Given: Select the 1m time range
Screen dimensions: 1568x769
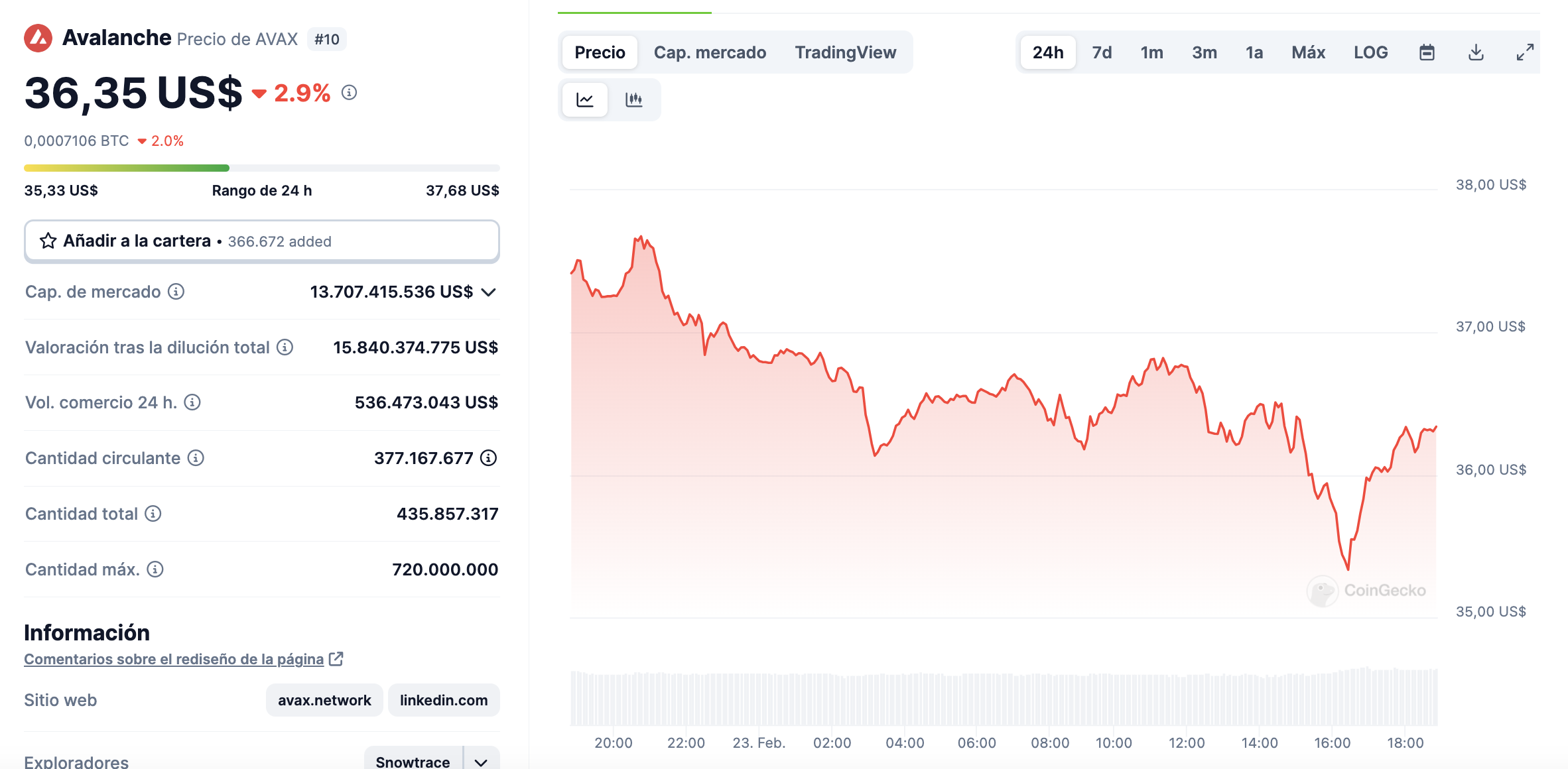Looking at the screenshot, I should point(1151,52).
